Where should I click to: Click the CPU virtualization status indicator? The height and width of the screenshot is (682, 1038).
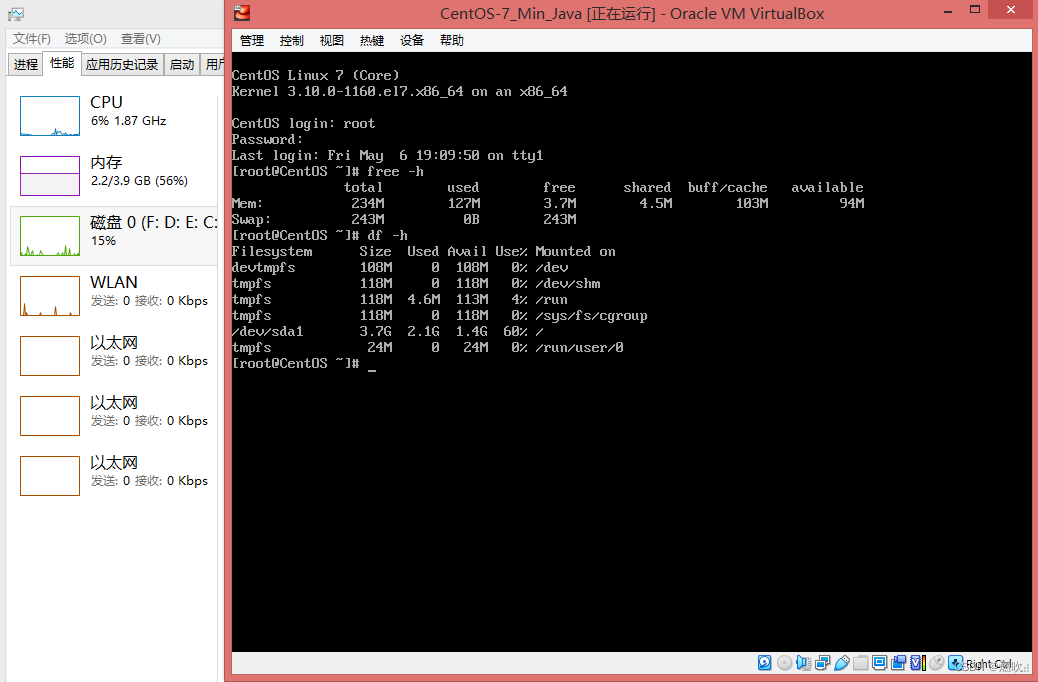pos(918,663)
